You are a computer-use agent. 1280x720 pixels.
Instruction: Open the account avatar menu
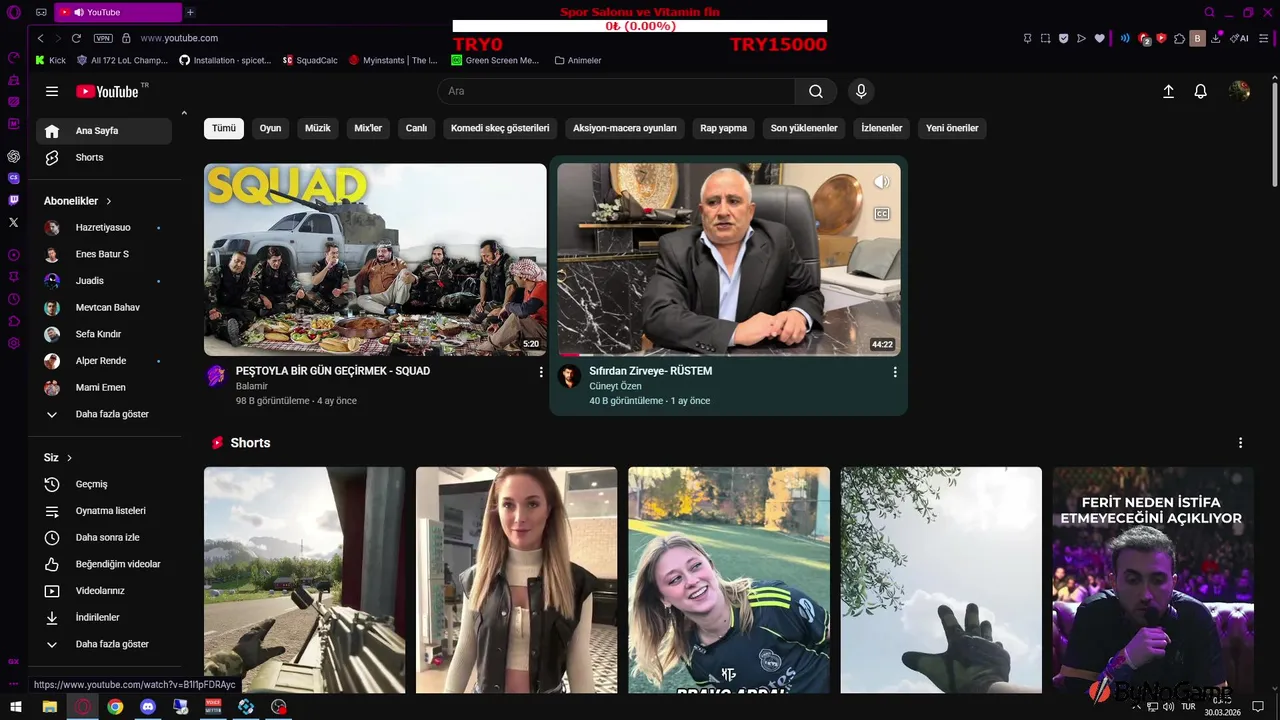pyautogui.click(x=1240, y=91)
